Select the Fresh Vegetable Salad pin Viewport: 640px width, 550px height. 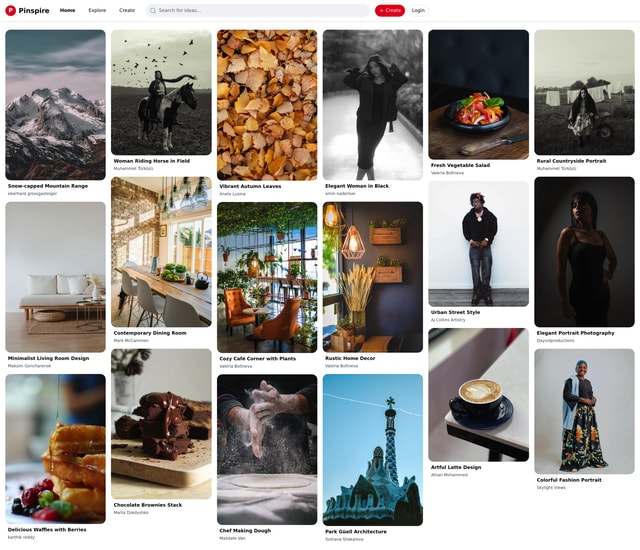tap(478, 93)
